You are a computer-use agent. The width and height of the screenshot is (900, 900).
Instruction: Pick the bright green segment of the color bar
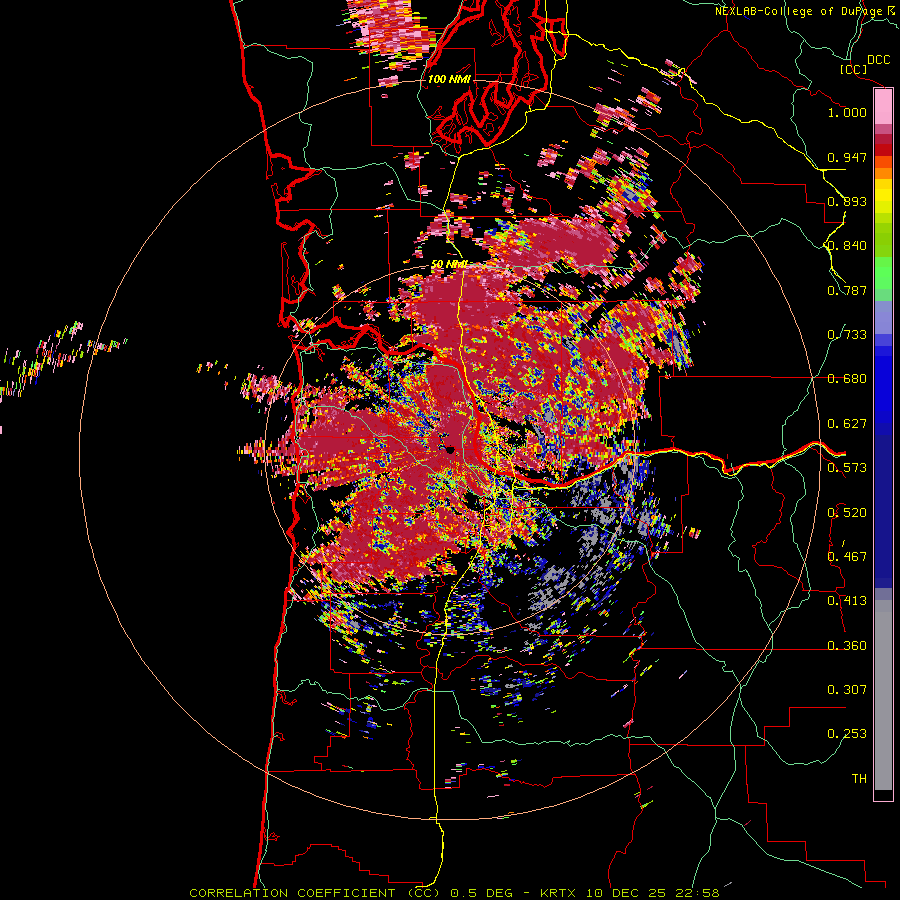pos(883,273)
